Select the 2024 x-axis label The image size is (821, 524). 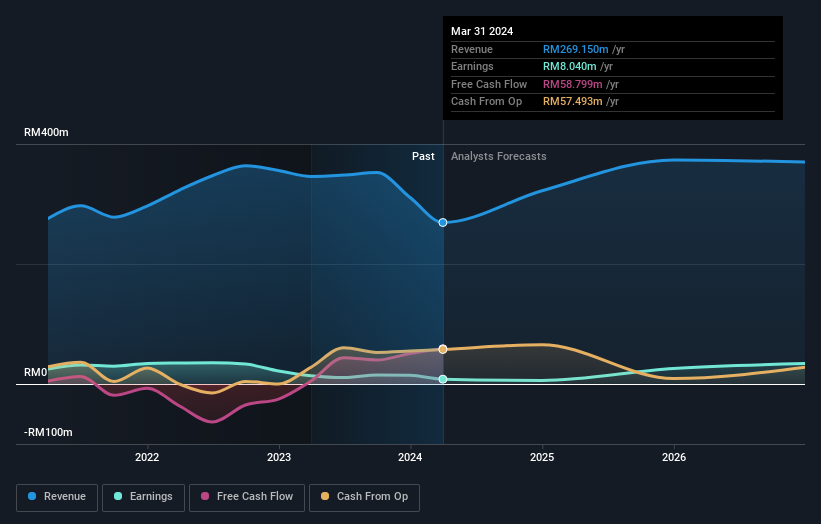(x=410, y=457)
